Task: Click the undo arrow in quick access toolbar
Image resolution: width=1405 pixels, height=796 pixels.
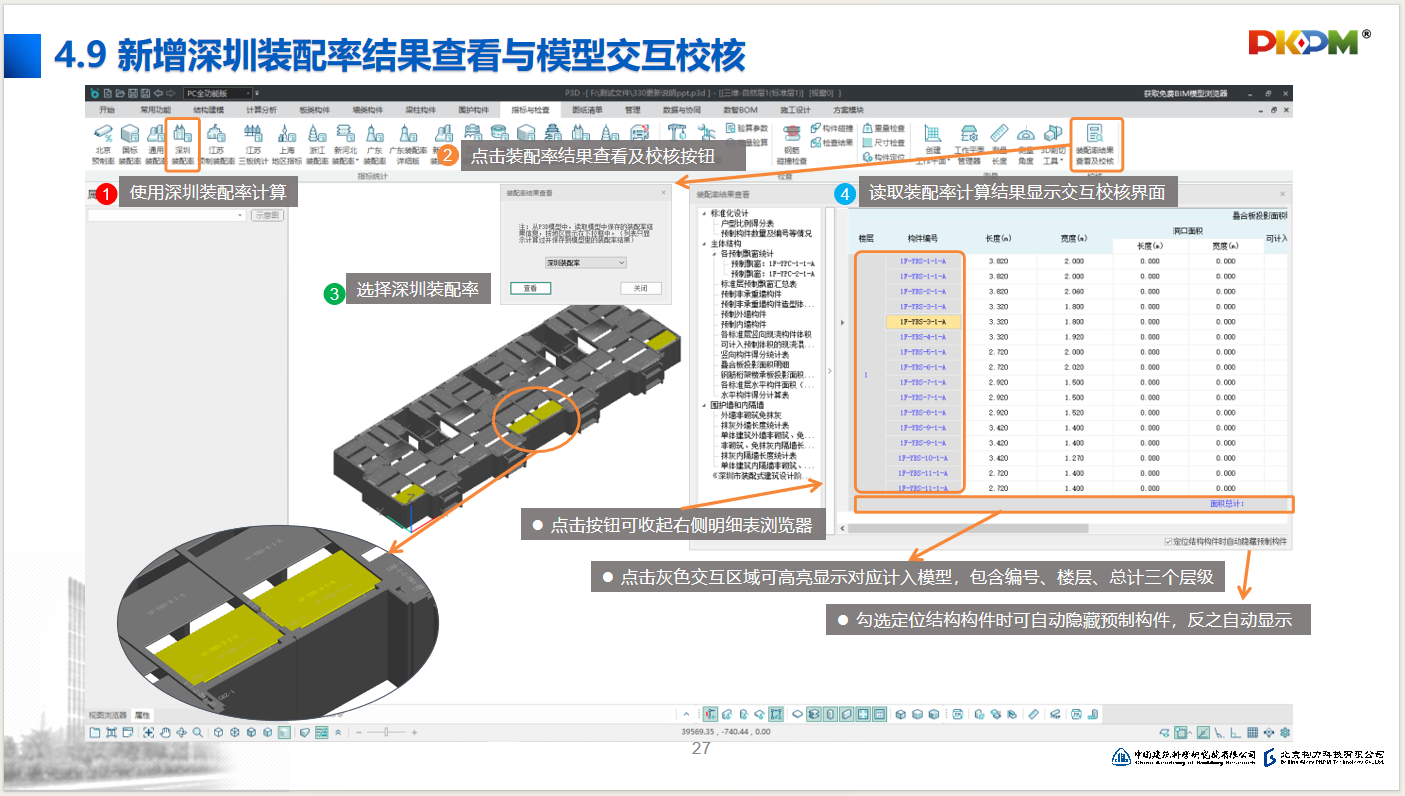Action: point(159,93)
